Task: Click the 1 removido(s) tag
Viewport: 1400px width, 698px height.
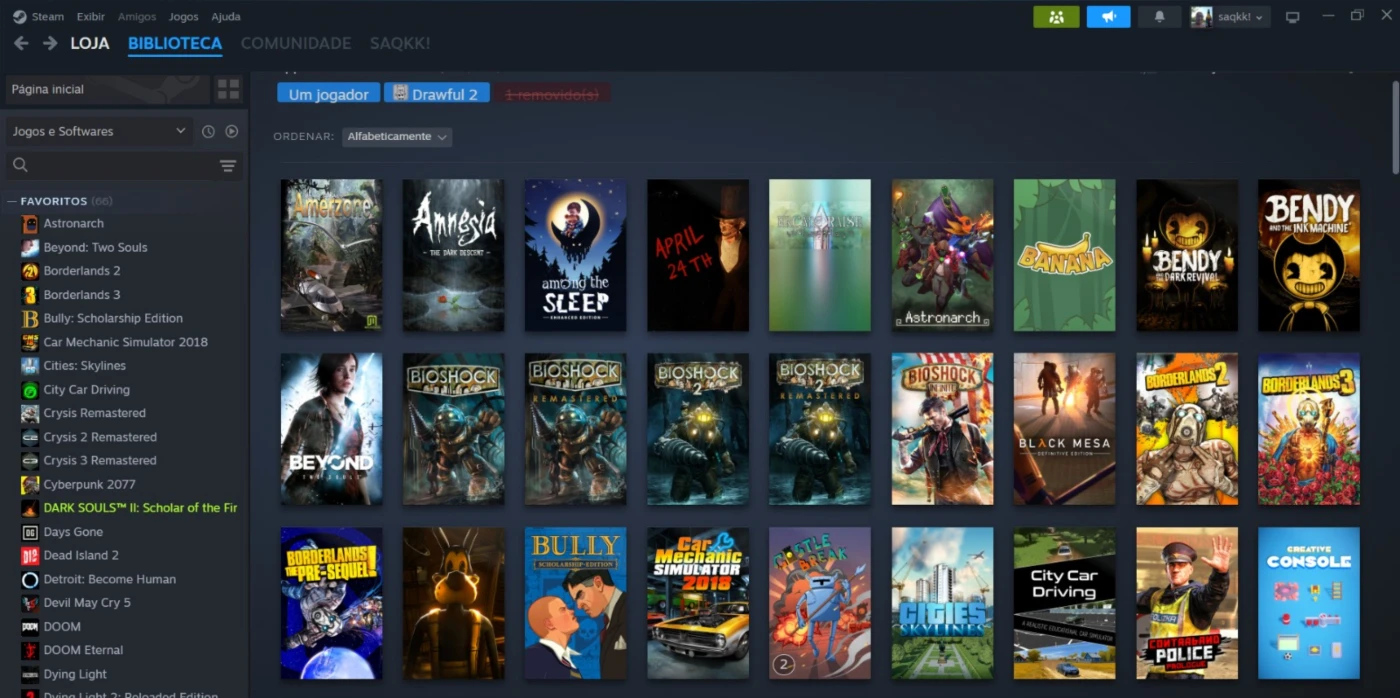Action: pyautogui.click(x=552, y=94)
